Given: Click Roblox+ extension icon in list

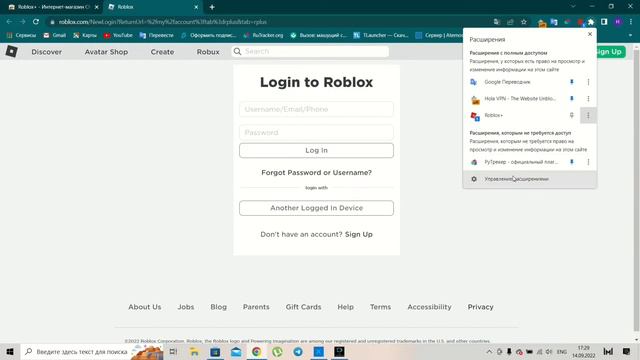Looking at the screenshot, I should tap(475, 116).
